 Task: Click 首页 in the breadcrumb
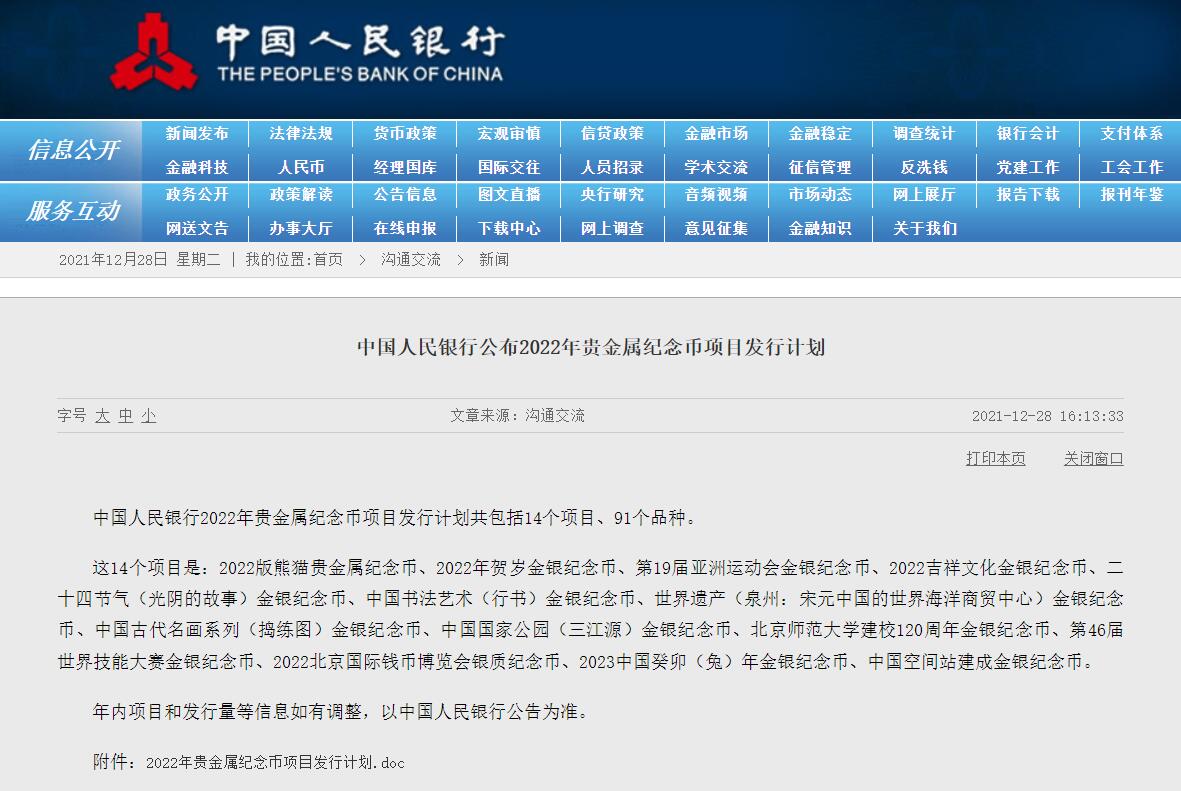328,260
